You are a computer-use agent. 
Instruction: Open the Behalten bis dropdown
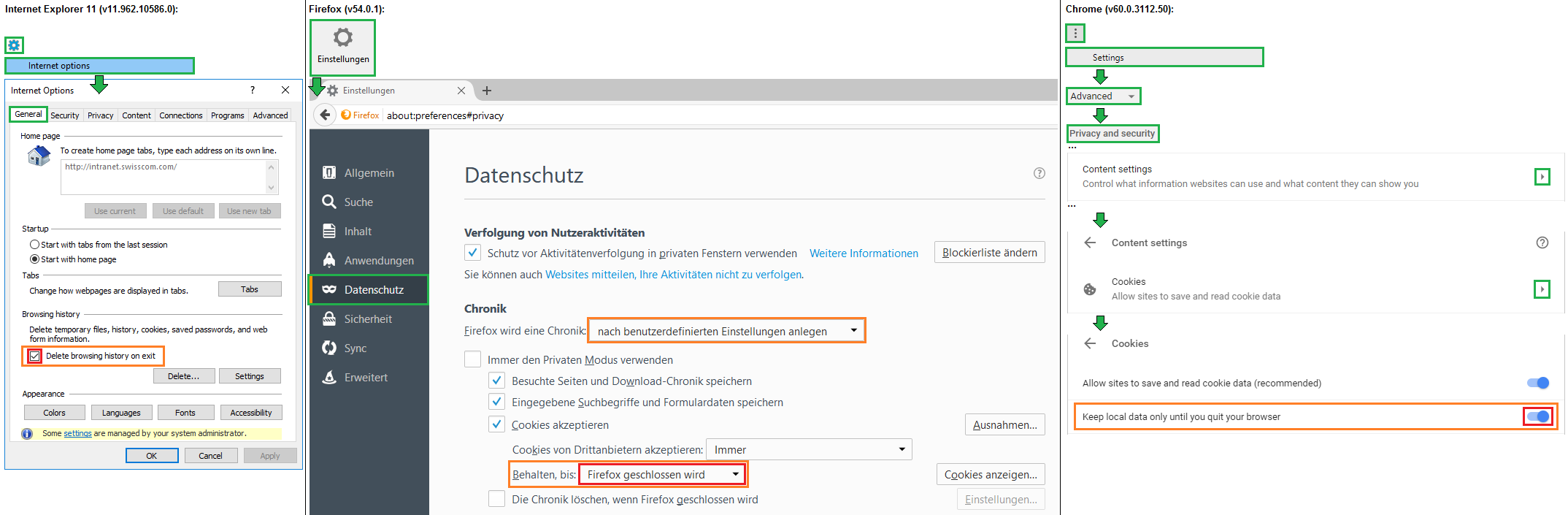coord(662,475)
